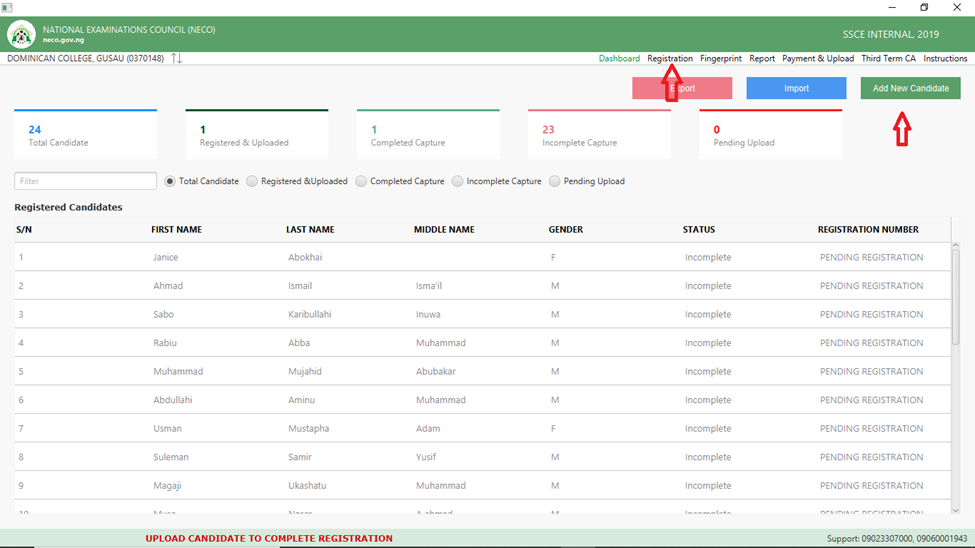This screenshot has width=975, height=548.
Task: Select the Registered & Uploaded radio filter
Action: click(x=252, y=182)
